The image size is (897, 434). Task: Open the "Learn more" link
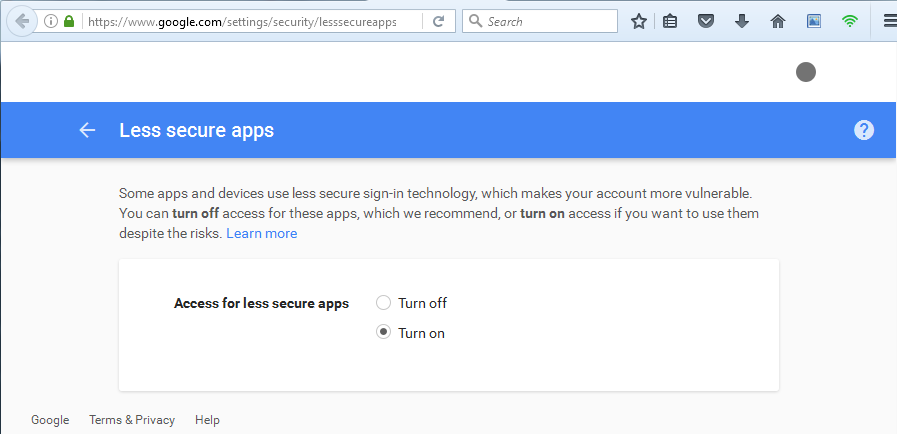click(261, 233)
